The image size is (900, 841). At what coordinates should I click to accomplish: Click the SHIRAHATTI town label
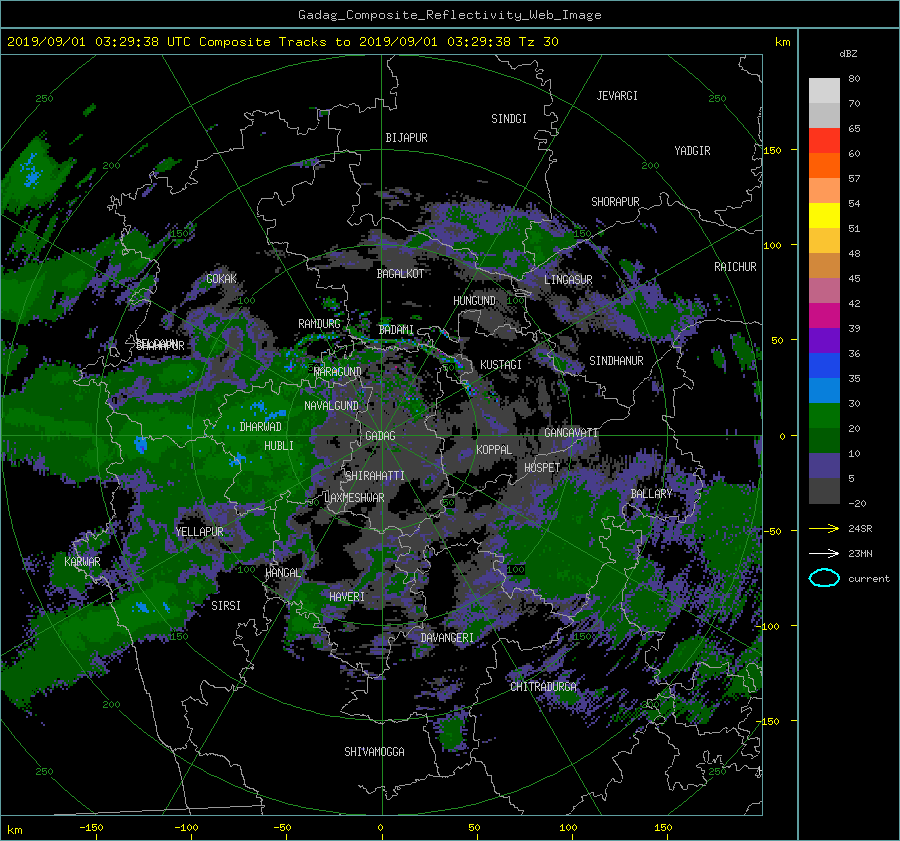(x=375, y=476)
